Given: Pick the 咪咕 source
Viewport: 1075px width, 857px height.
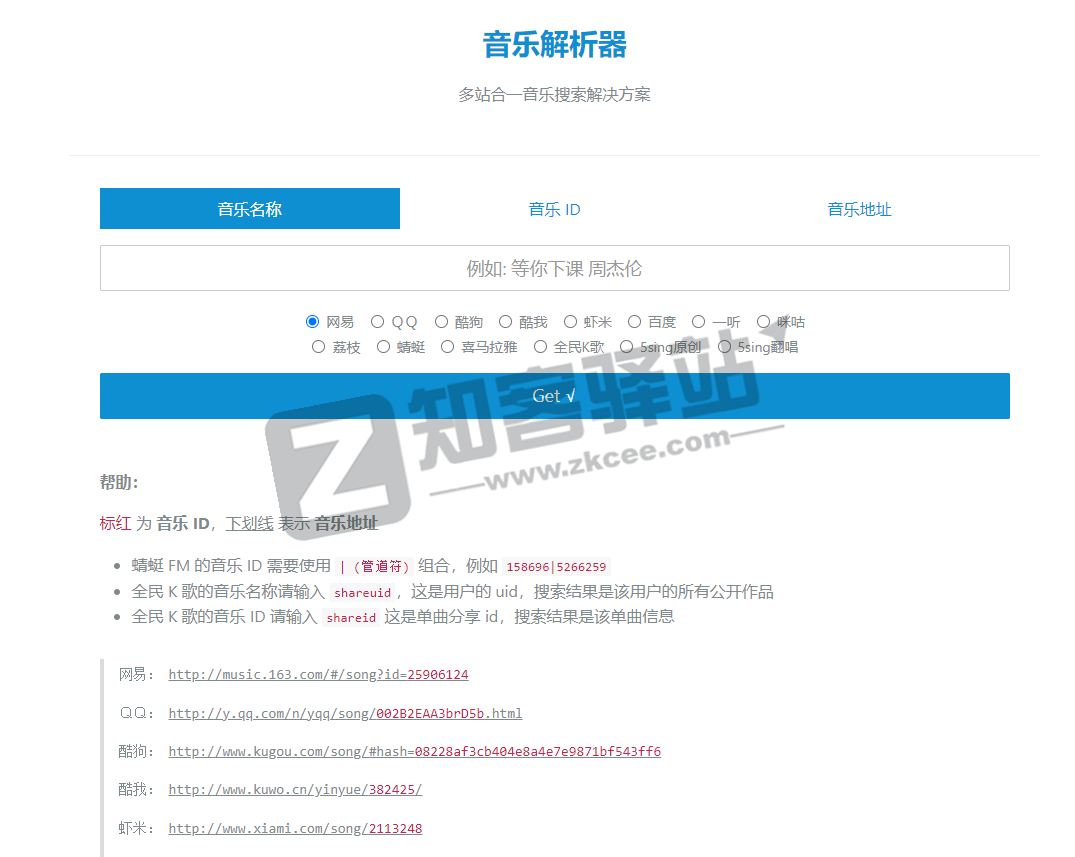Looking at the screenshot, I should click(763, 321).
